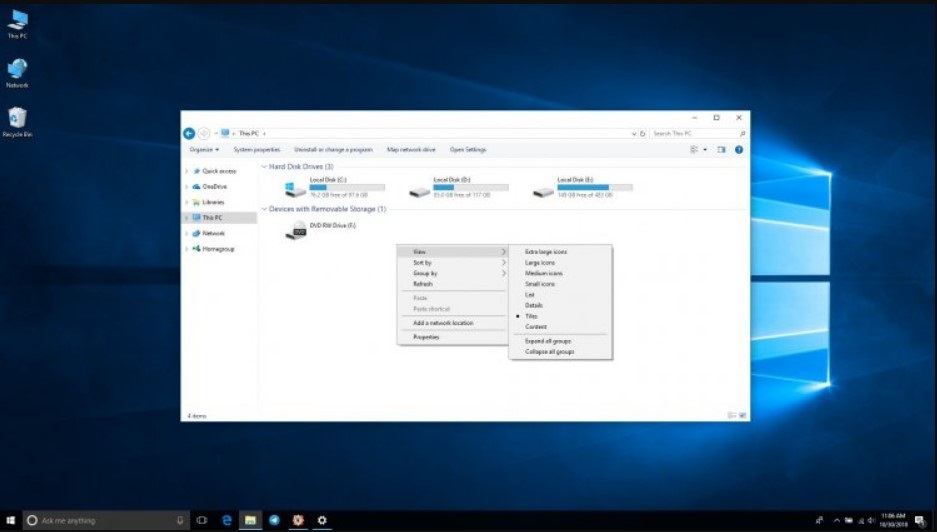Select DVD RW Drive (F:) icon
This screenshot has width=937, height=532.
tap(296, 230)
